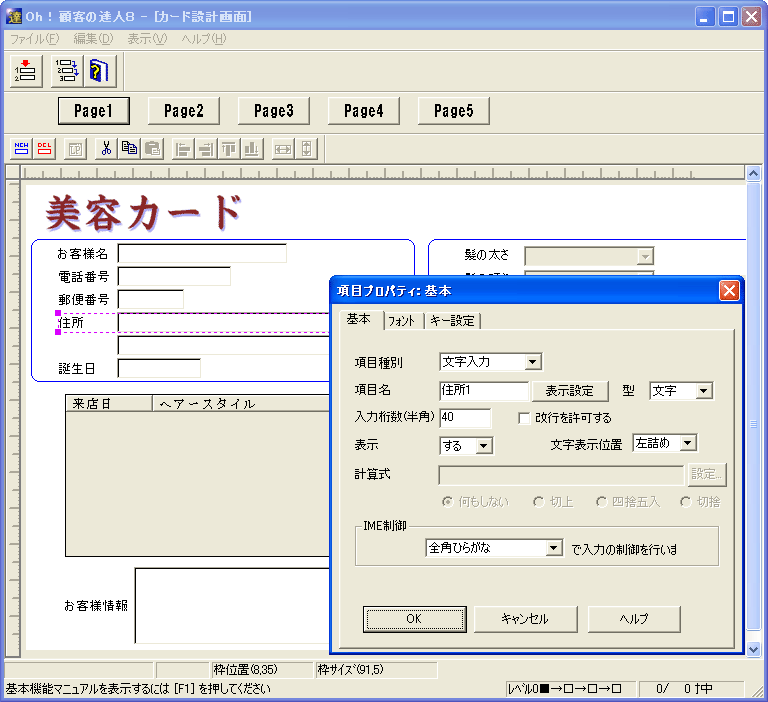
Task: Click the align right edges icon
Action: pos(206,149)
